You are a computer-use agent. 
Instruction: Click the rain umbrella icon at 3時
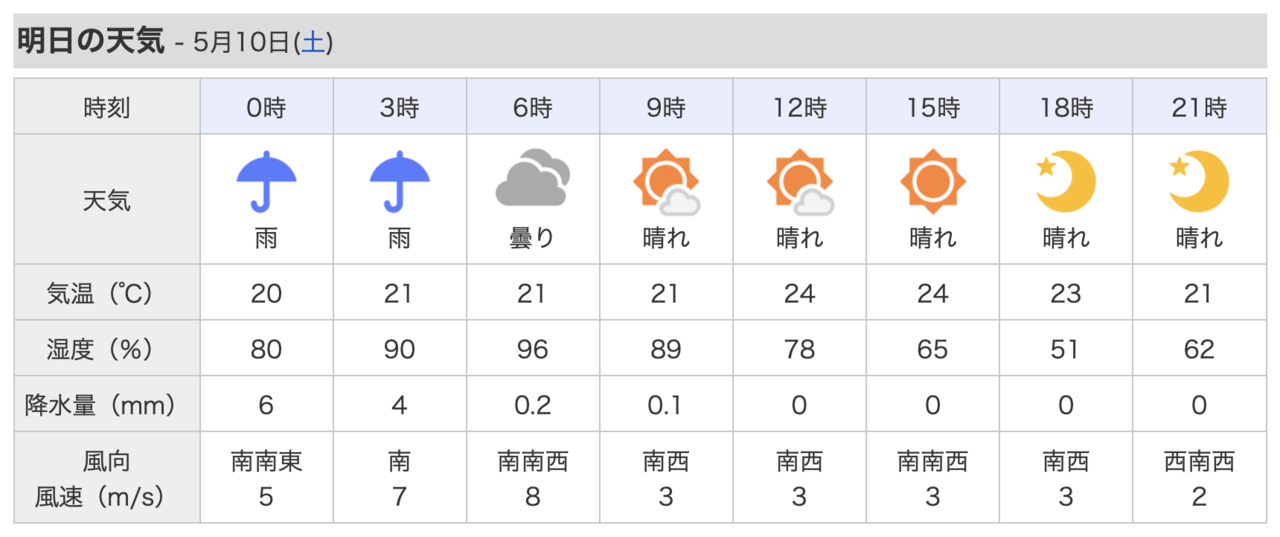click(x=399, y=183)
